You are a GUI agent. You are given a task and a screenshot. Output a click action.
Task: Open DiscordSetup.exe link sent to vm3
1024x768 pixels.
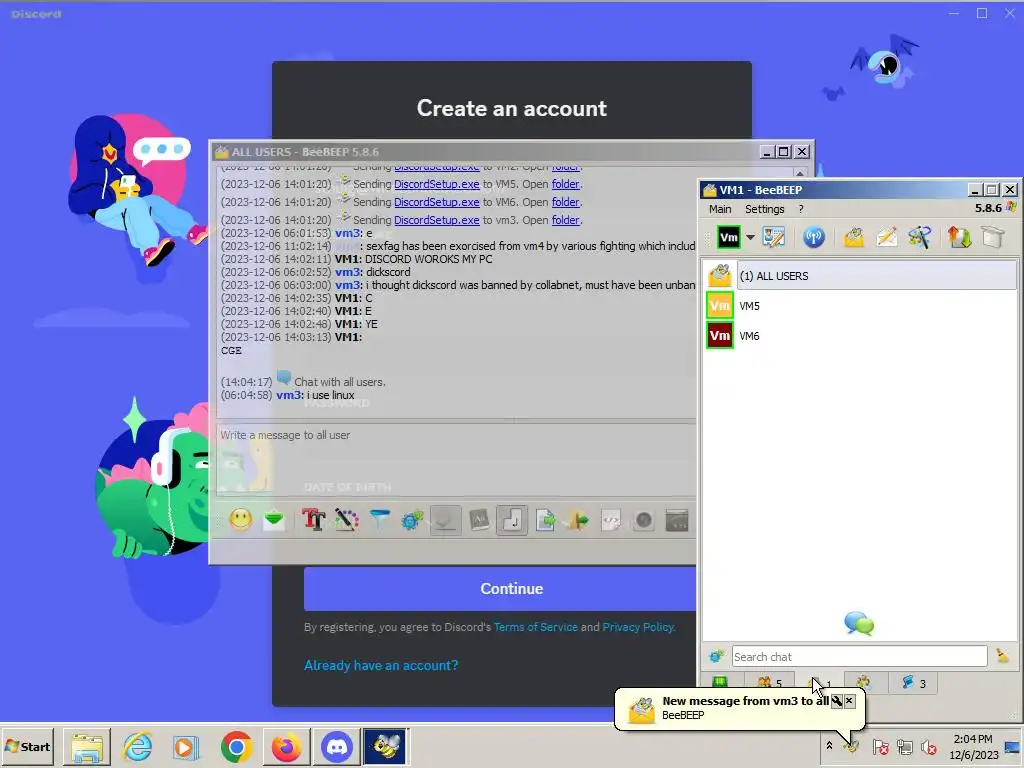point(436,220)
